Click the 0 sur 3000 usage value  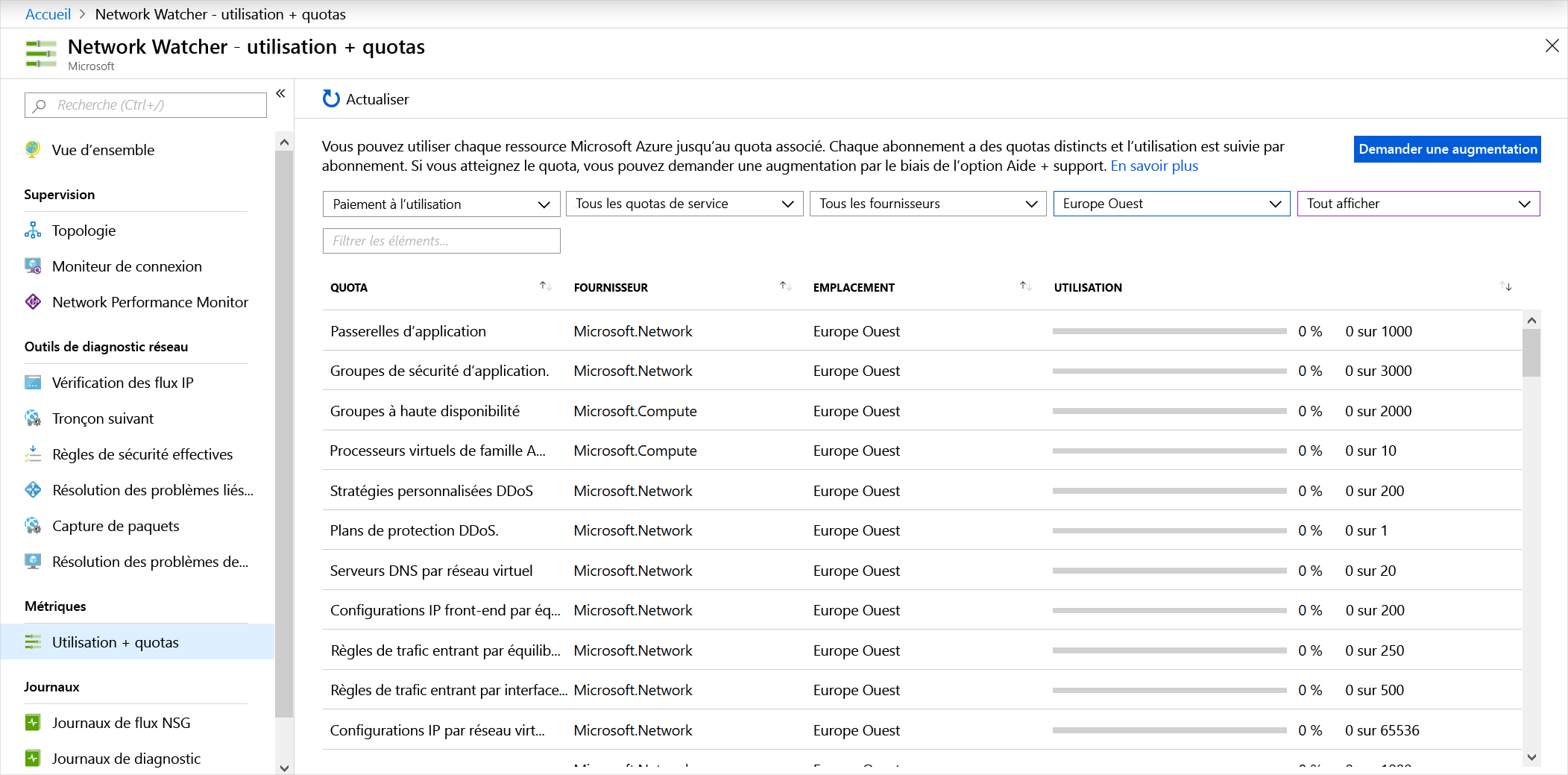tap(1379, 371)
